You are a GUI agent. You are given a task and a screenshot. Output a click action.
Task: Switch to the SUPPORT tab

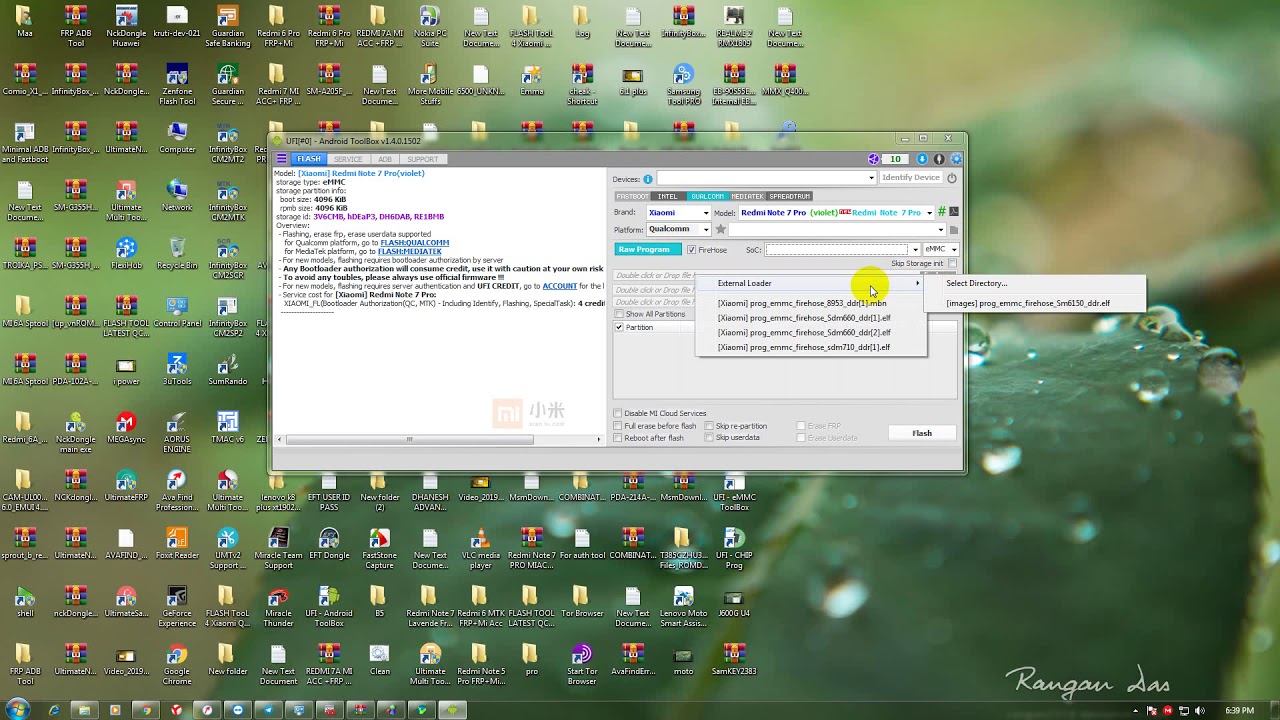click(422, 159)
